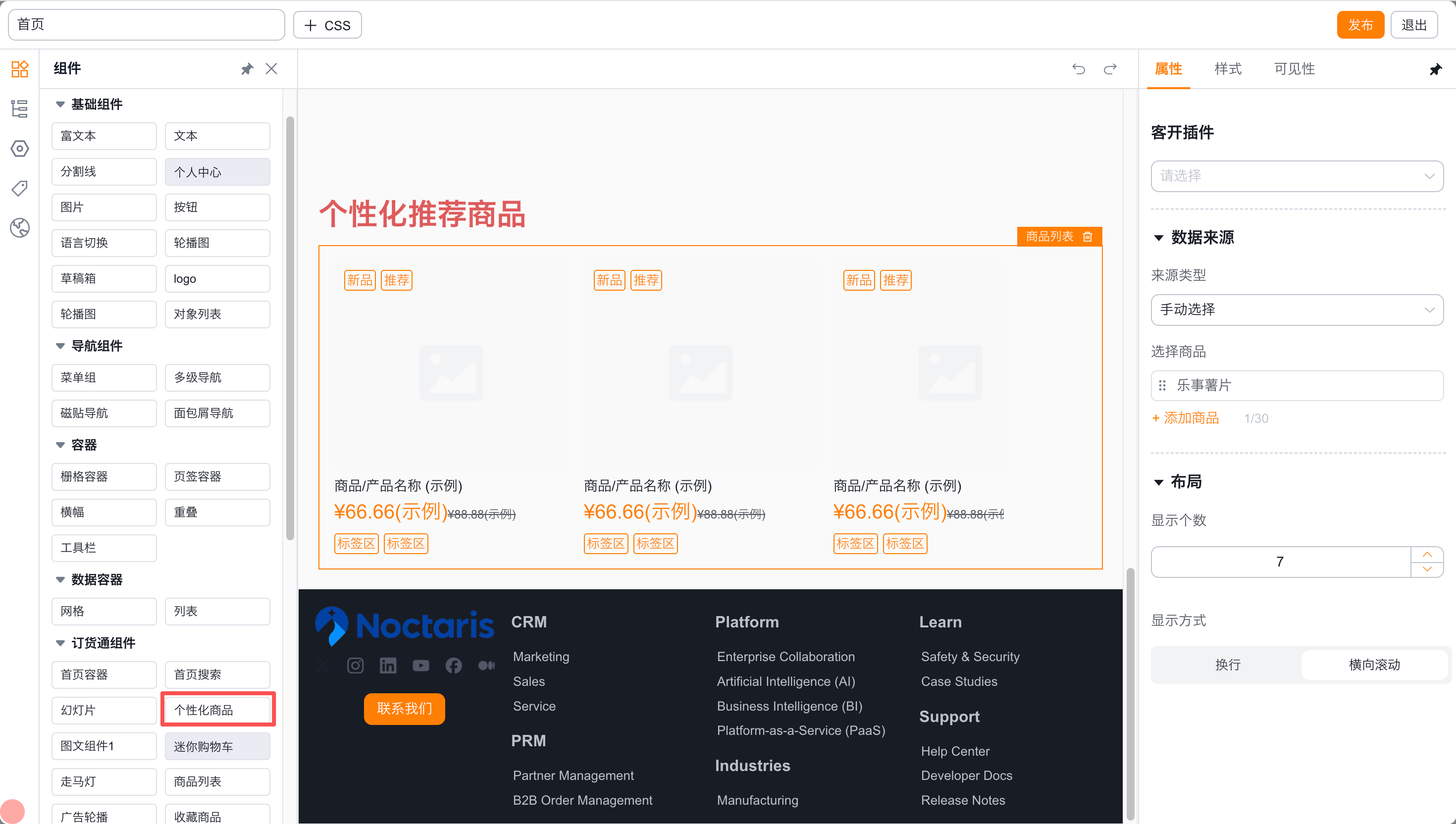1456x824 pixels.
Task: Collapse the 基础组件 section
Action: point(60,104)
